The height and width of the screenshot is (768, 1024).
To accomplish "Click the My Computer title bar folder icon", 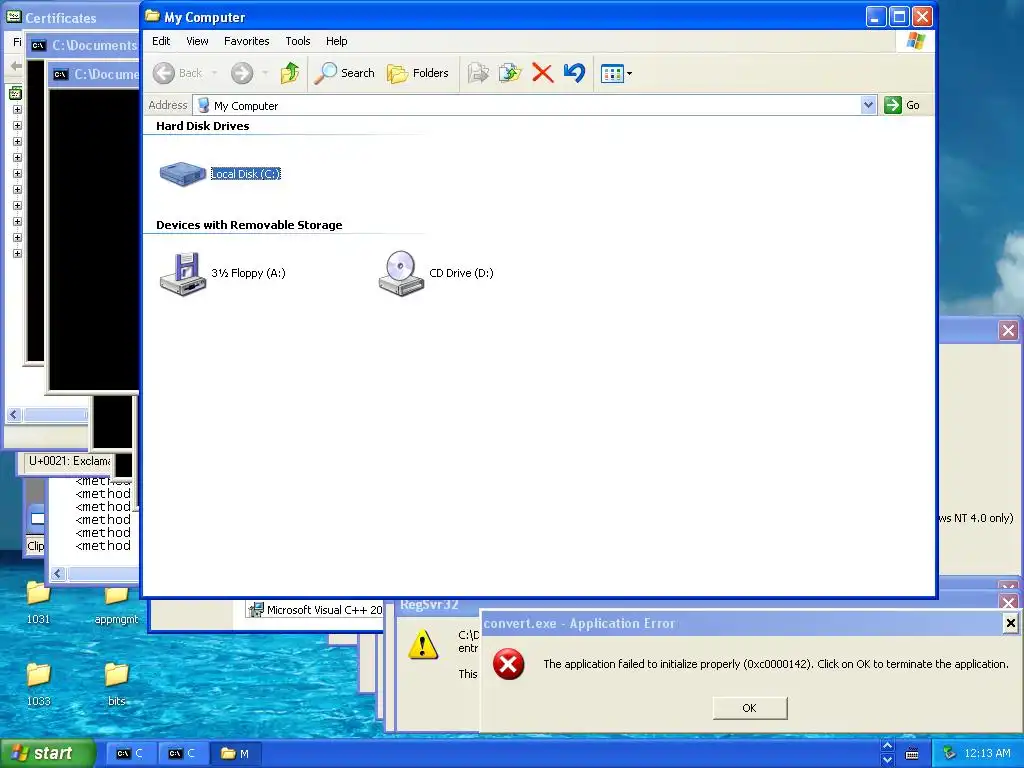I will point(153,16).
